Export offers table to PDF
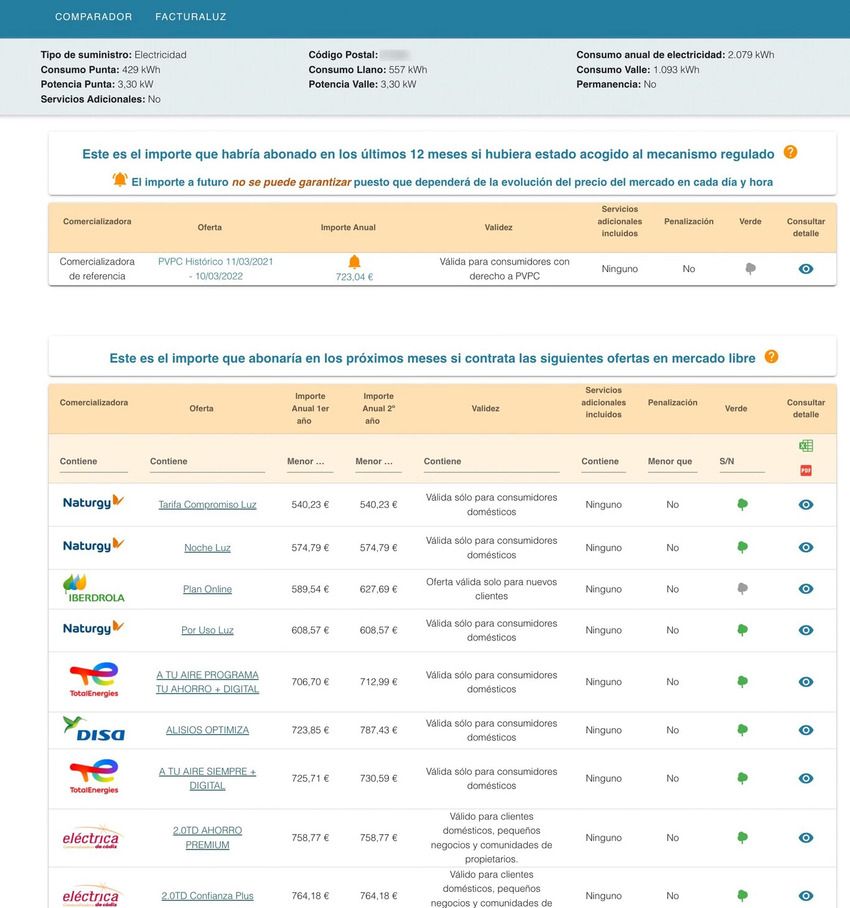Image resolution: width=850 pixels, height=908 pixels. (805, 470)
